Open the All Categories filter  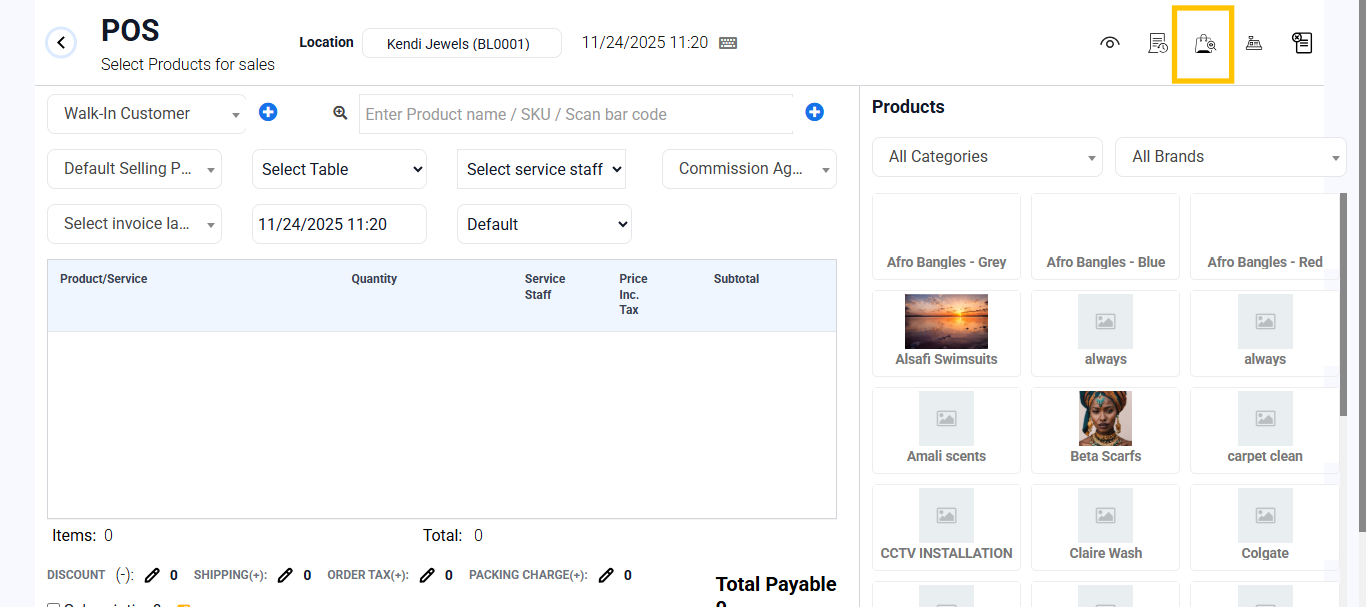pyautogui.click(x=987, y=157)
